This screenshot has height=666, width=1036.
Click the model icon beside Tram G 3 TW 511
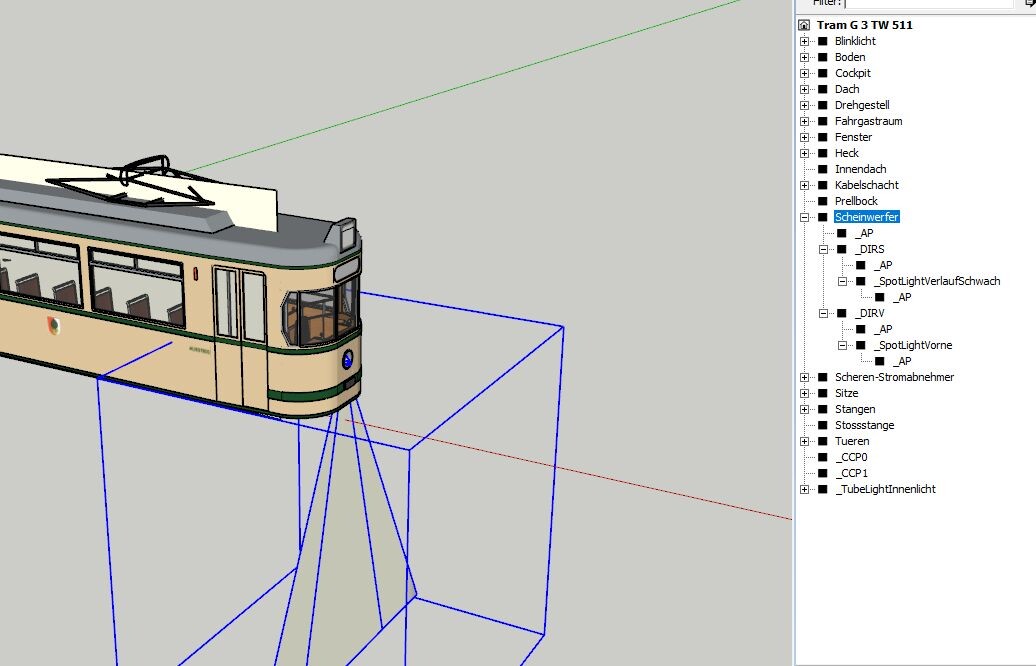coord(804,25)
